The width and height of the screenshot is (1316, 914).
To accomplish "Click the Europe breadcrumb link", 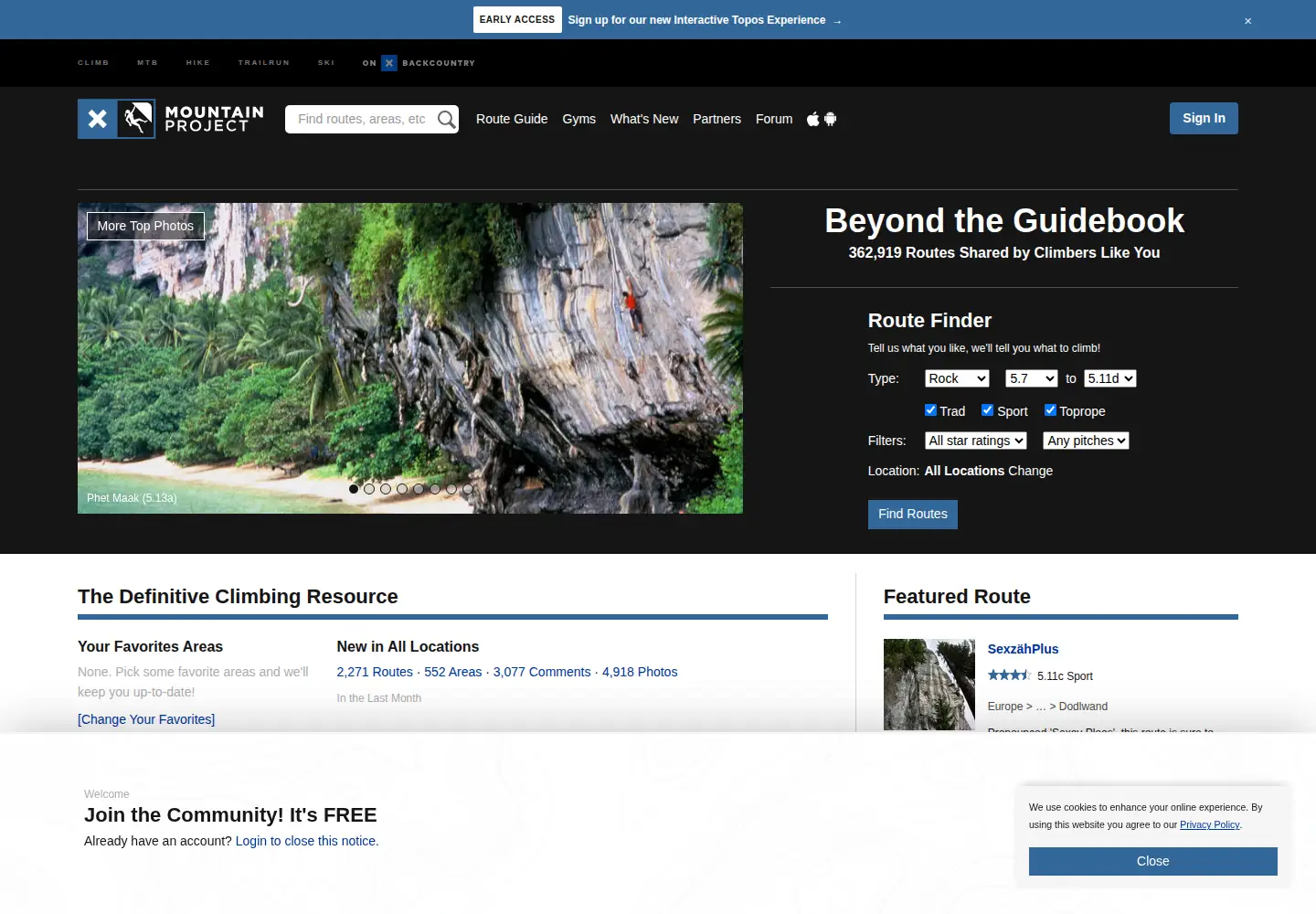I will (1005, 707).
